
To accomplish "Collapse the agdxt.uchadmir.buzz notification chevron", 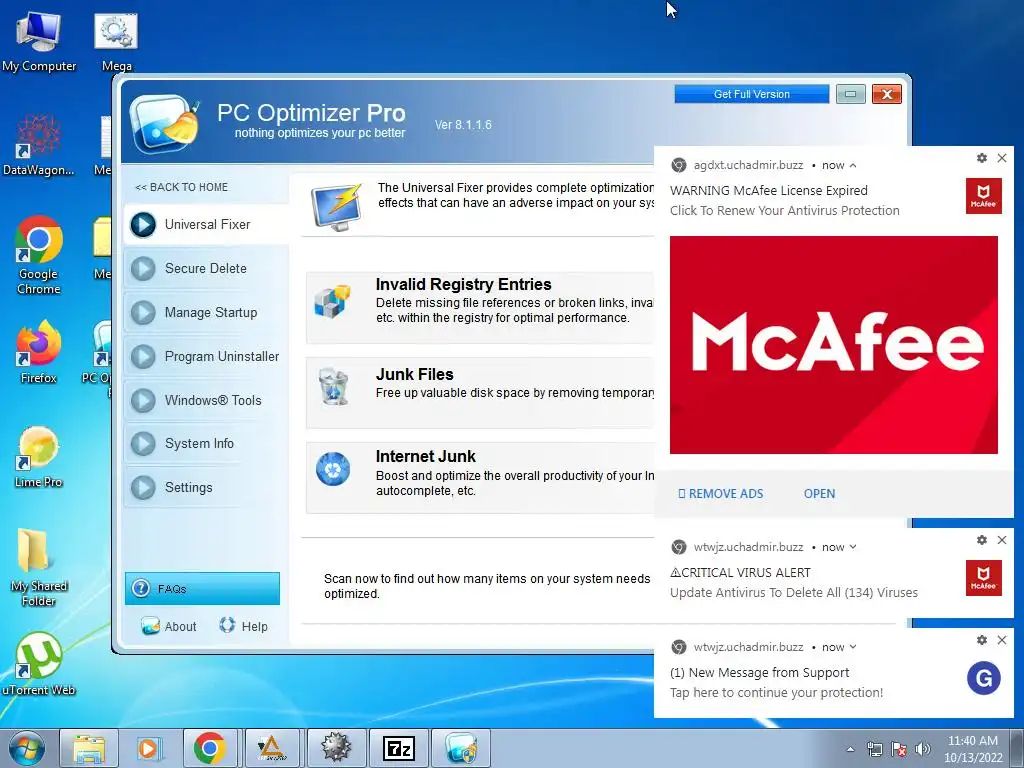I will [853, 166].
